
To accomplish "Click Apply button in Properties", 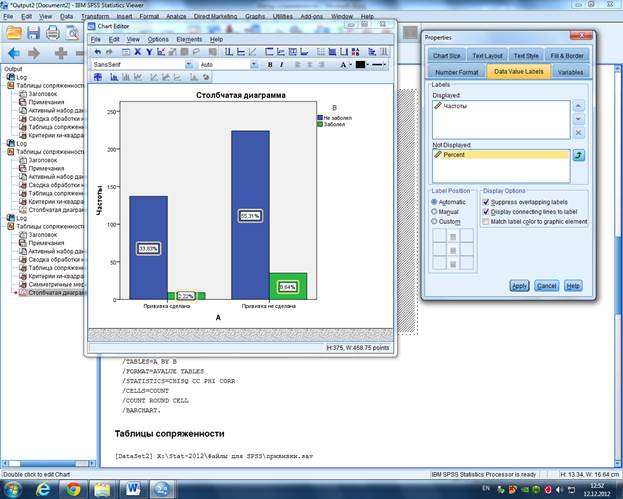I will (x=519, y=286).
